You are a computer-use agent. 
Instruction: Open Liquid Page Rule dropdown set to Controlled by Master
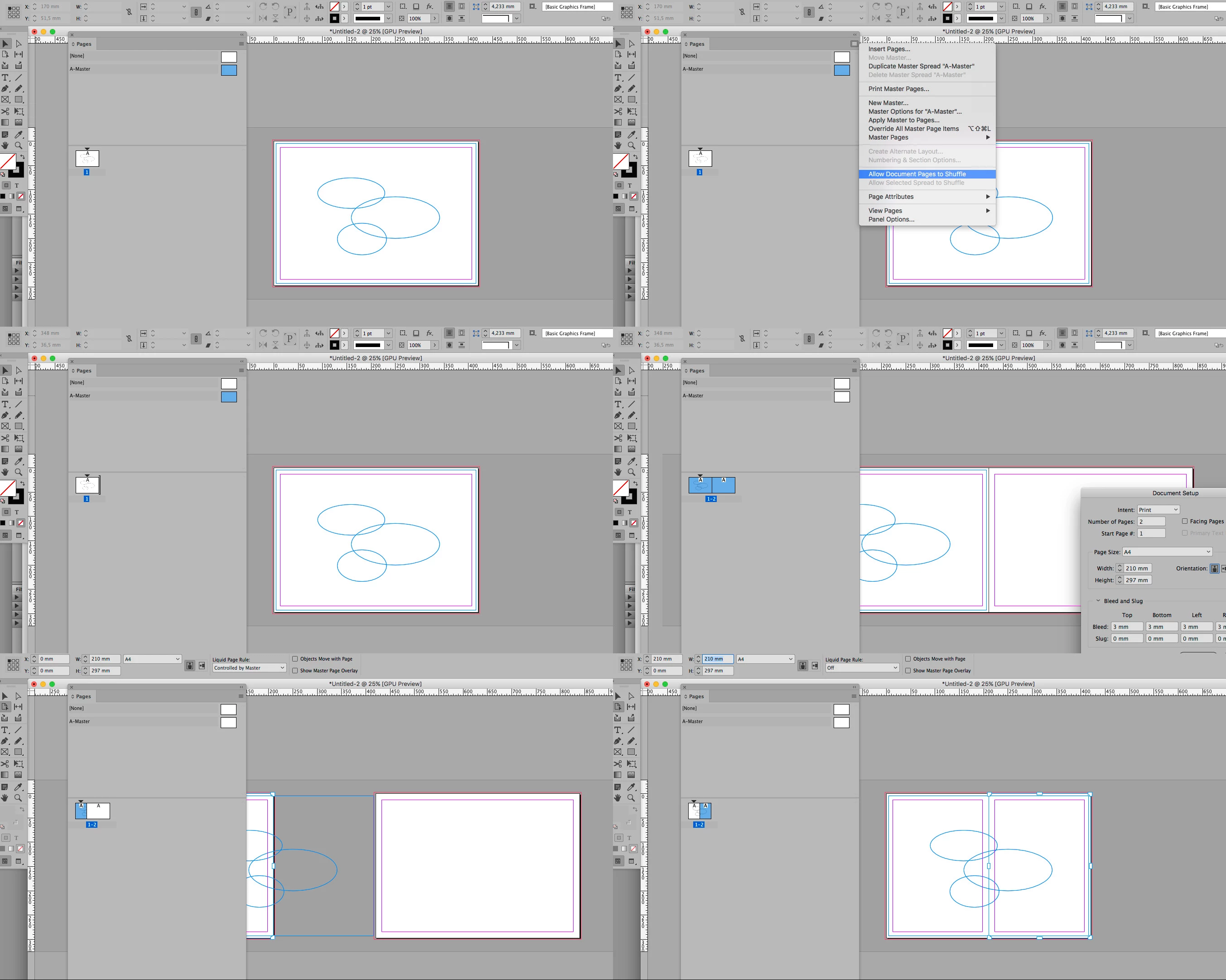click(x=249, y=668)
